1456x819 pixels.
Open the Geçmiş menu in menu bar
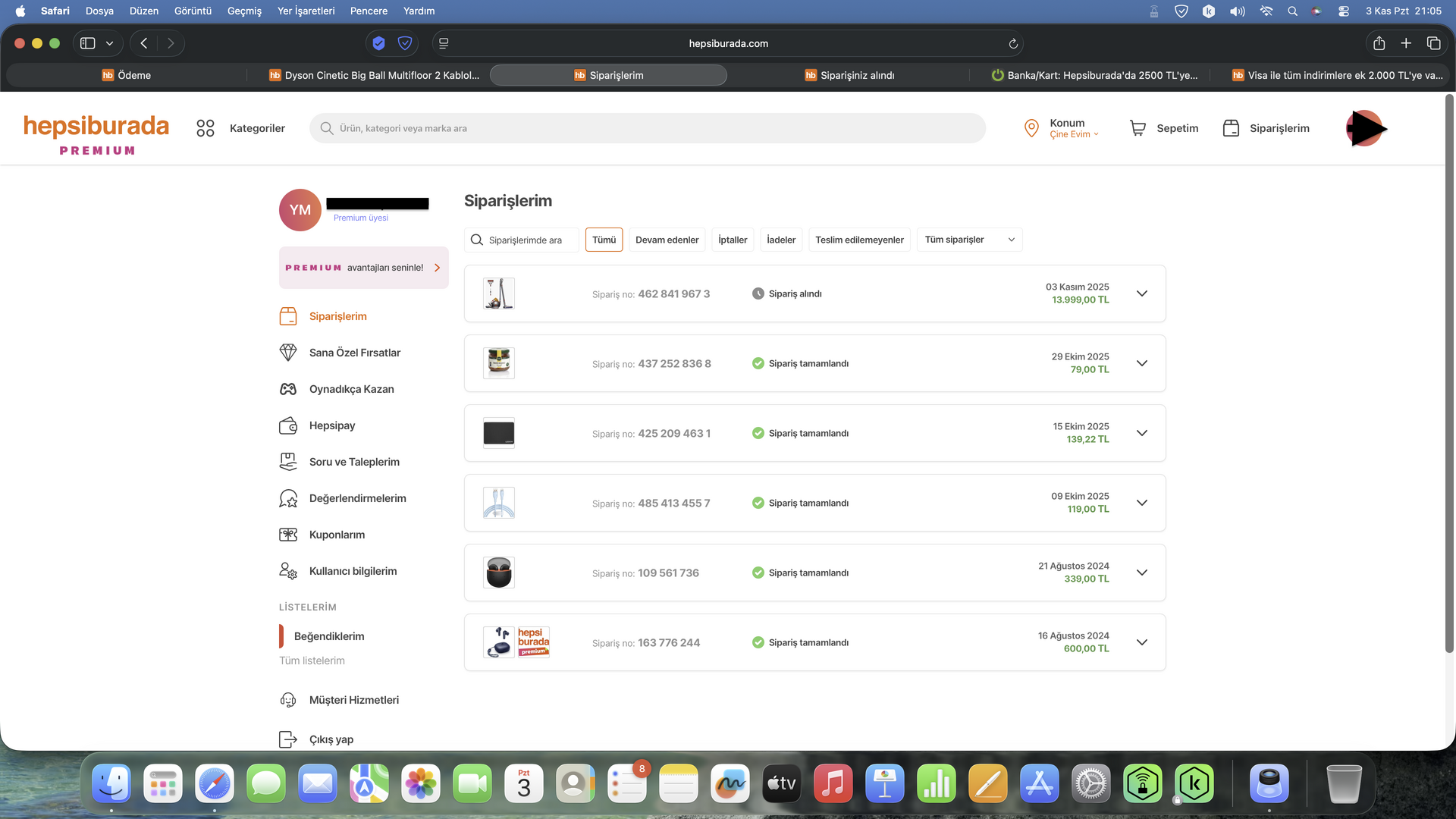coord(244,11)
